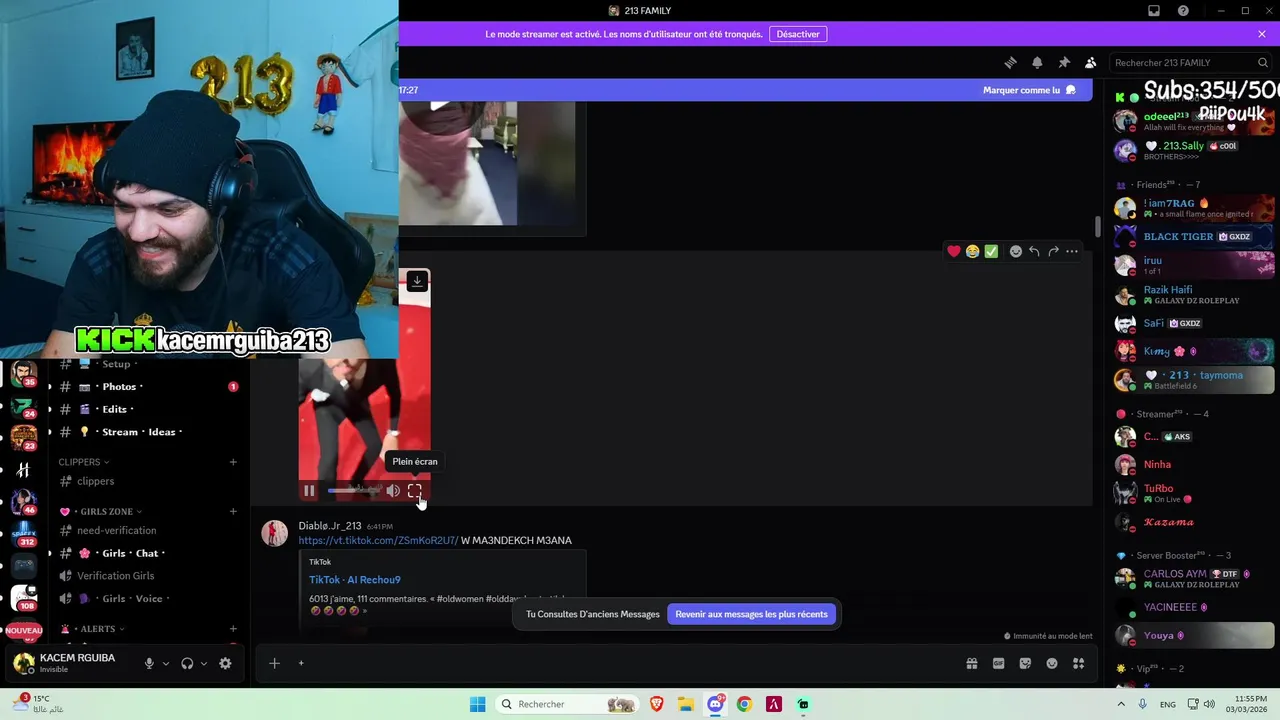The height and width of the screenshot is (720, 1280).
Task: Collapse the CLIPPERS category
Action: pos(84,462)
